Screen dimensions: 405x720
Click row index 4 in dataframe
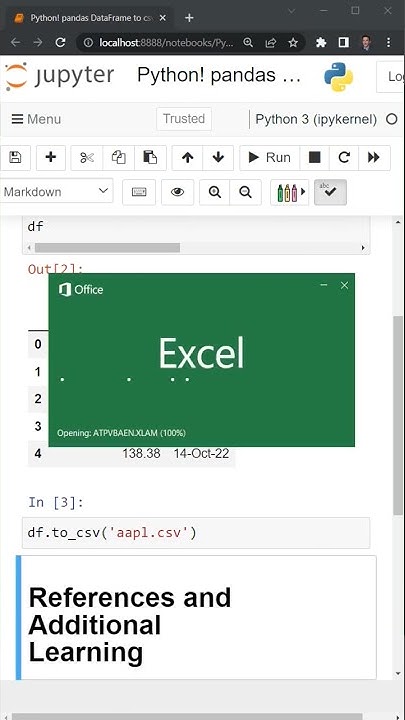point(38,454)
